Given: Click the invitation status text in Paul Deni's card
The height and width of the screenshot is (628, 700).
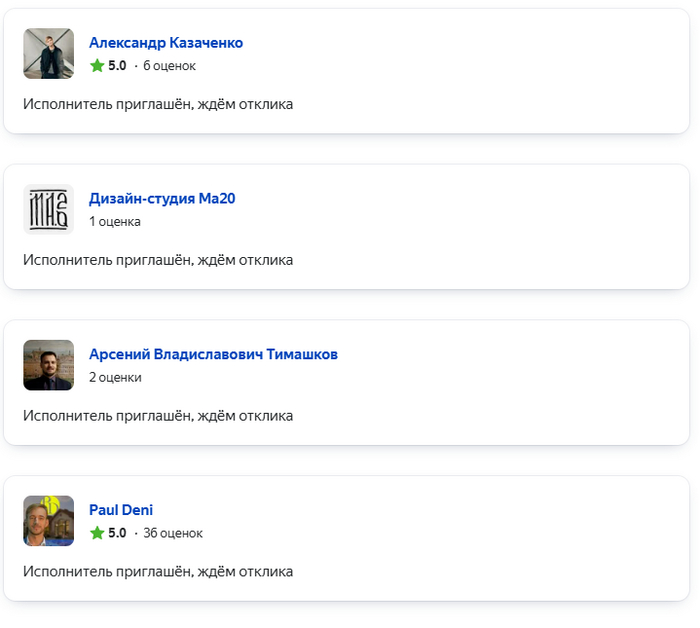Looking at the screenshot, I should point(158,572).
